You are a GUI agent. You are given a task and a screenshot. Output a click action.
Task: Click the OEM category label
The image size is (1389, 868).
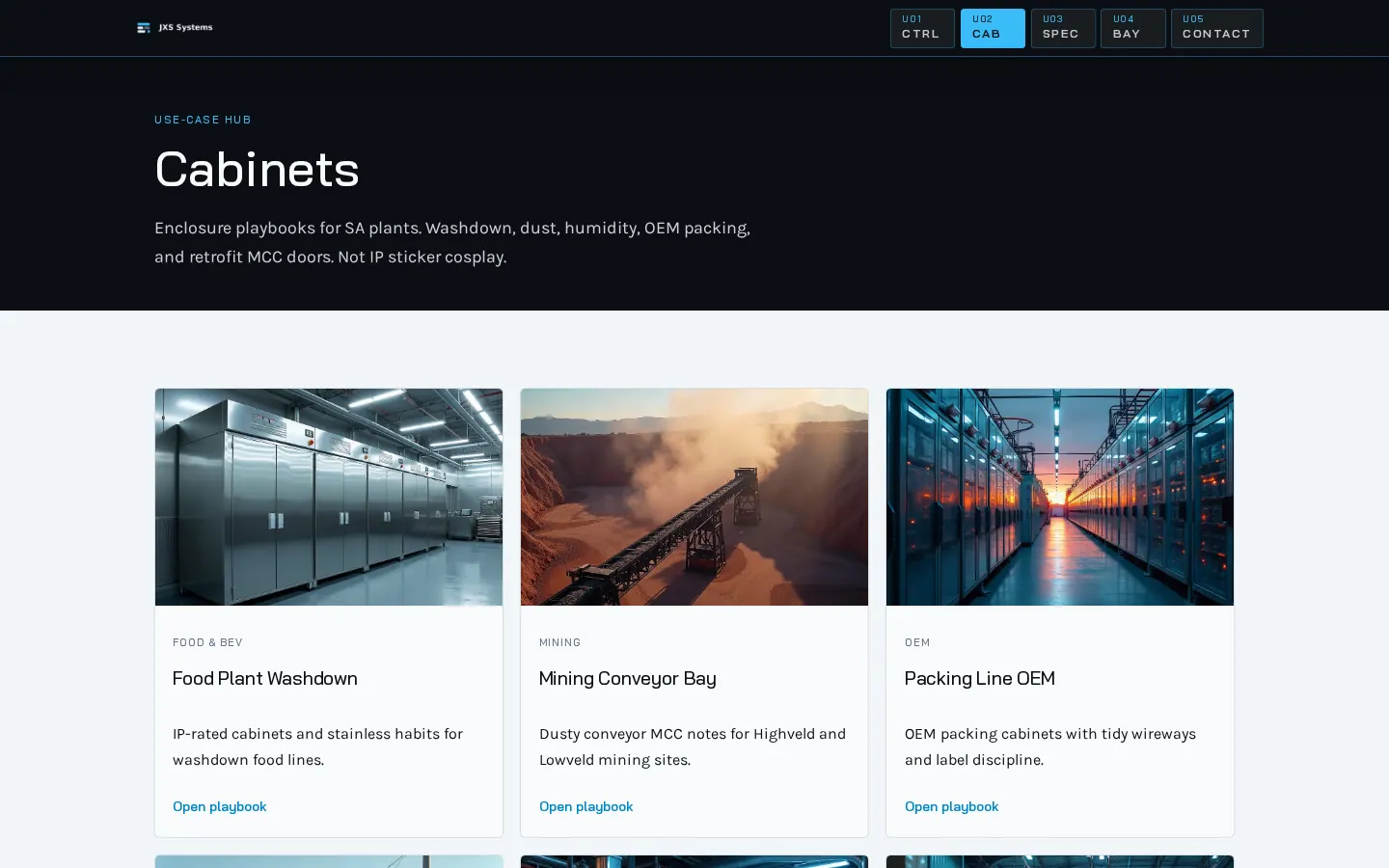[917, 642]
